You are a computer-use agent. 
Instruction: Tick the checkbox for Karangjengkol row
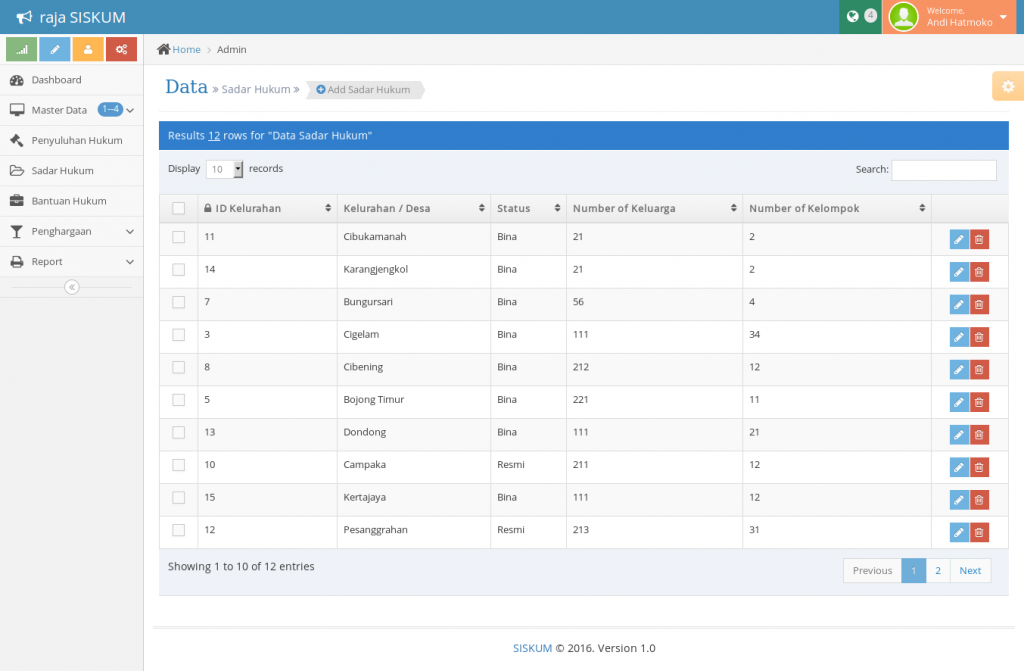click(x=179, y=270)
